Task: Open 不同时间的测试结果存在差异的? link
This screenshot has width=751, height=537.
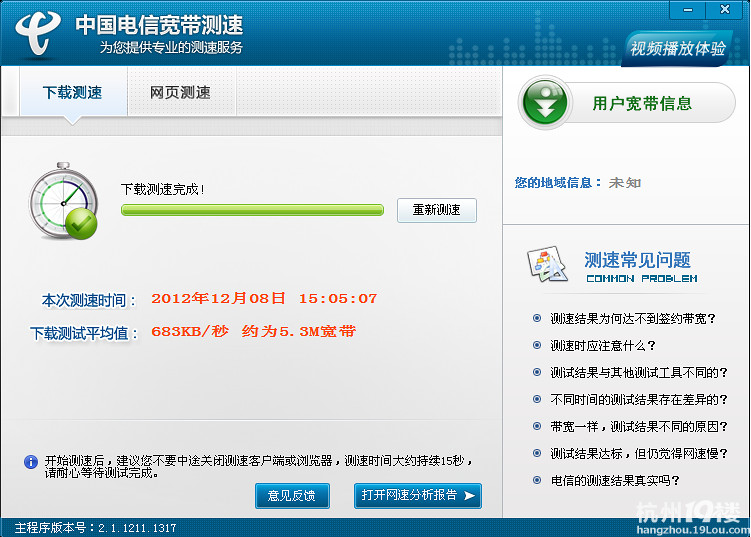Action: tap(639, 399)
